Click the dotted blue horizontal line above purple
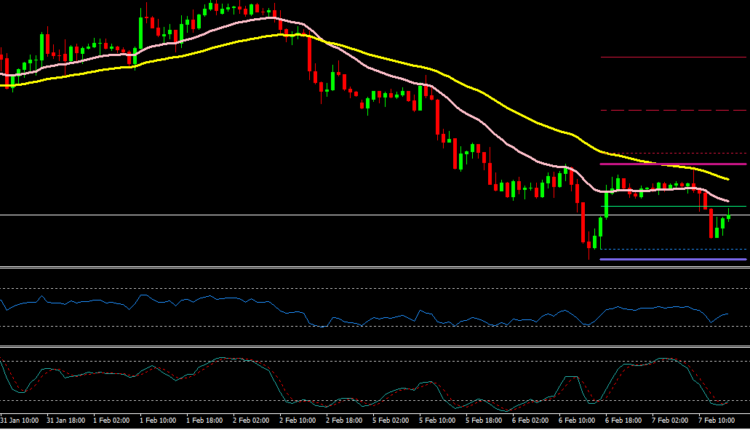 (x=672, y=249)
